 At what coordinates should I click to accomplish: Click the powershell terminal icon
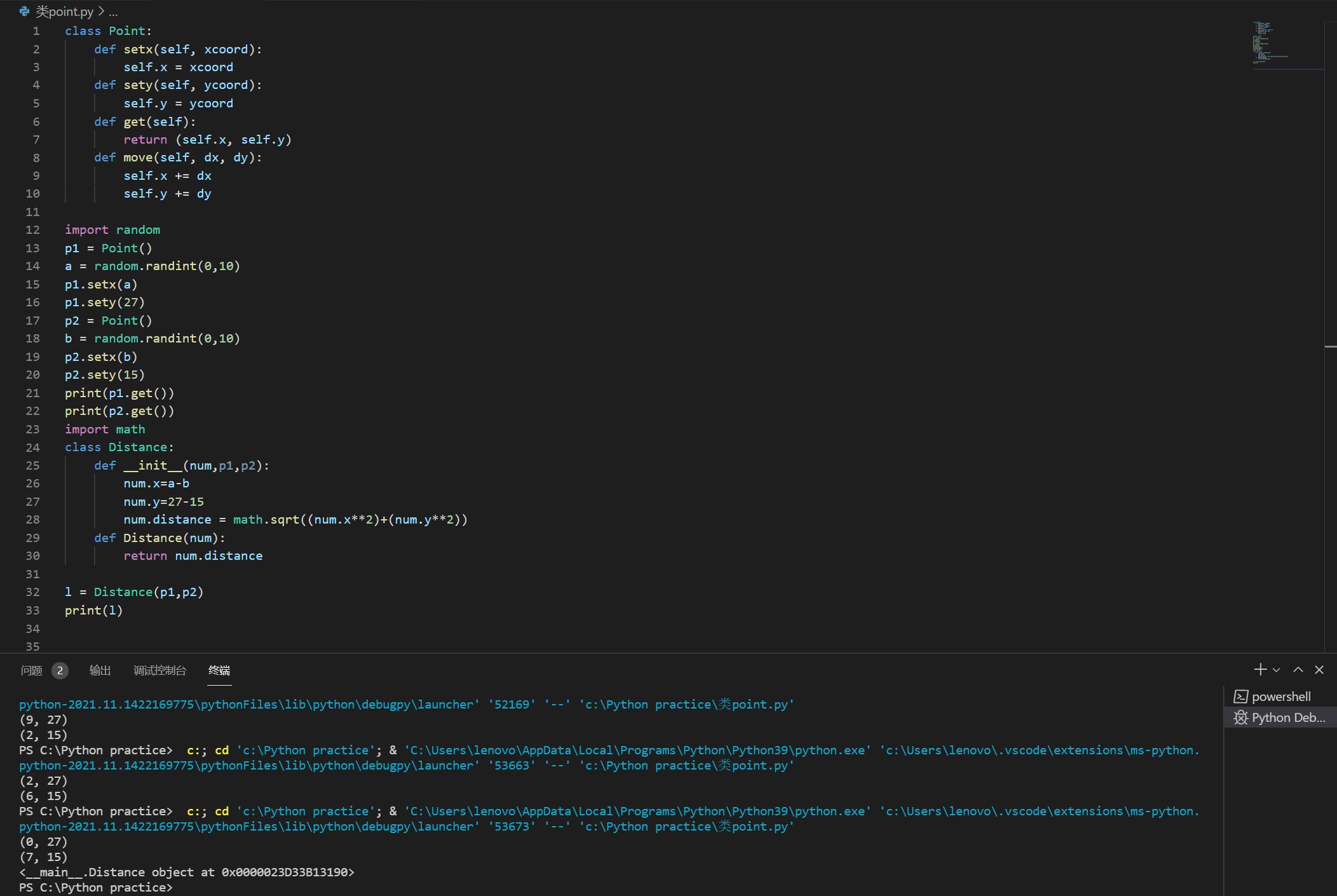pos(1240,696)
